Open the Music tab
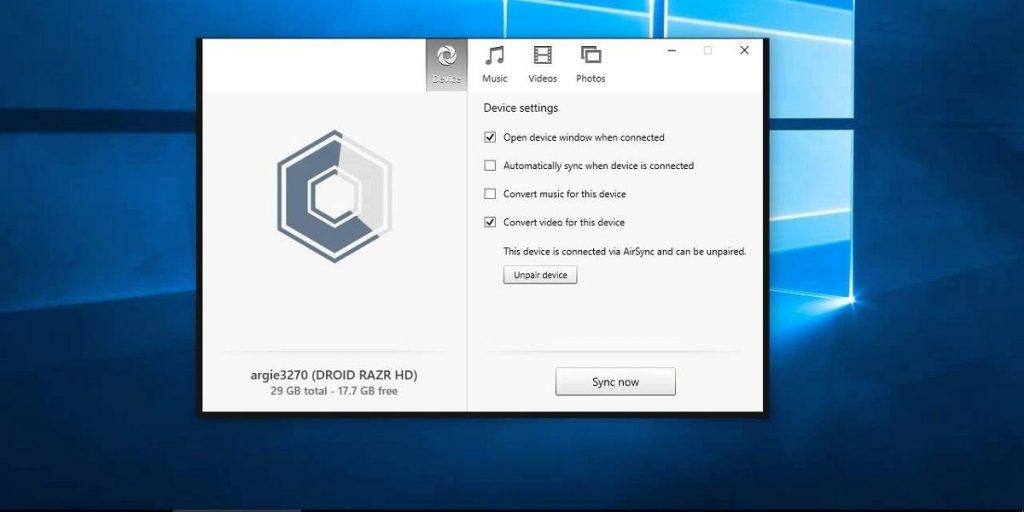 click(x=494, y=64)
